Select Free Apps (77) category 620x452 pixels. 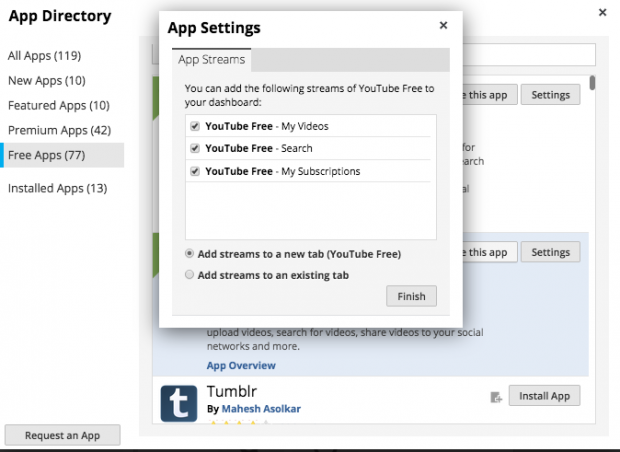tap(63, 155)
